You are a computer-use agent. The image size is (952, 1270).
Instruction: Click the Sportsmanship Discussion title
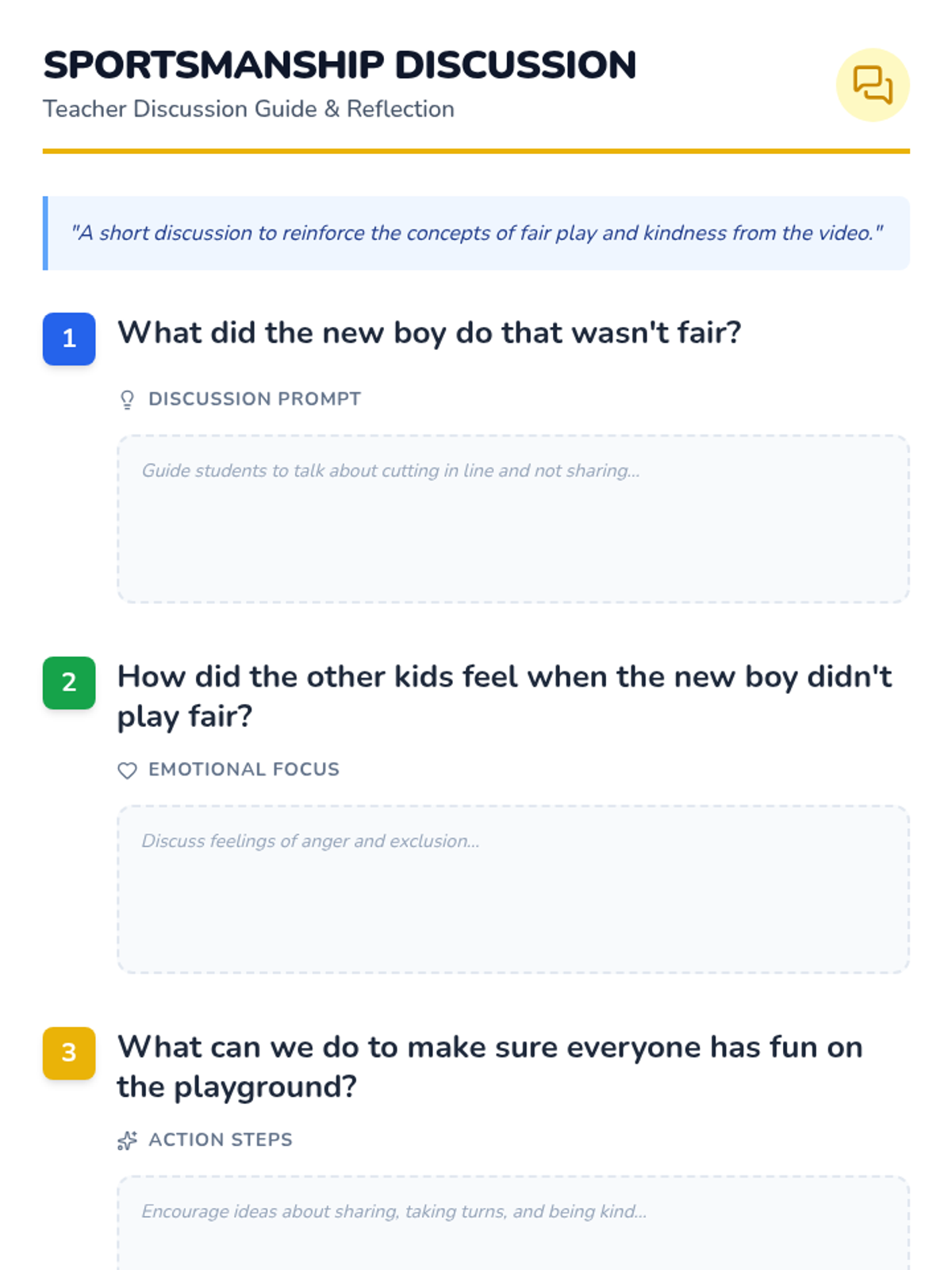pos(340,65)
